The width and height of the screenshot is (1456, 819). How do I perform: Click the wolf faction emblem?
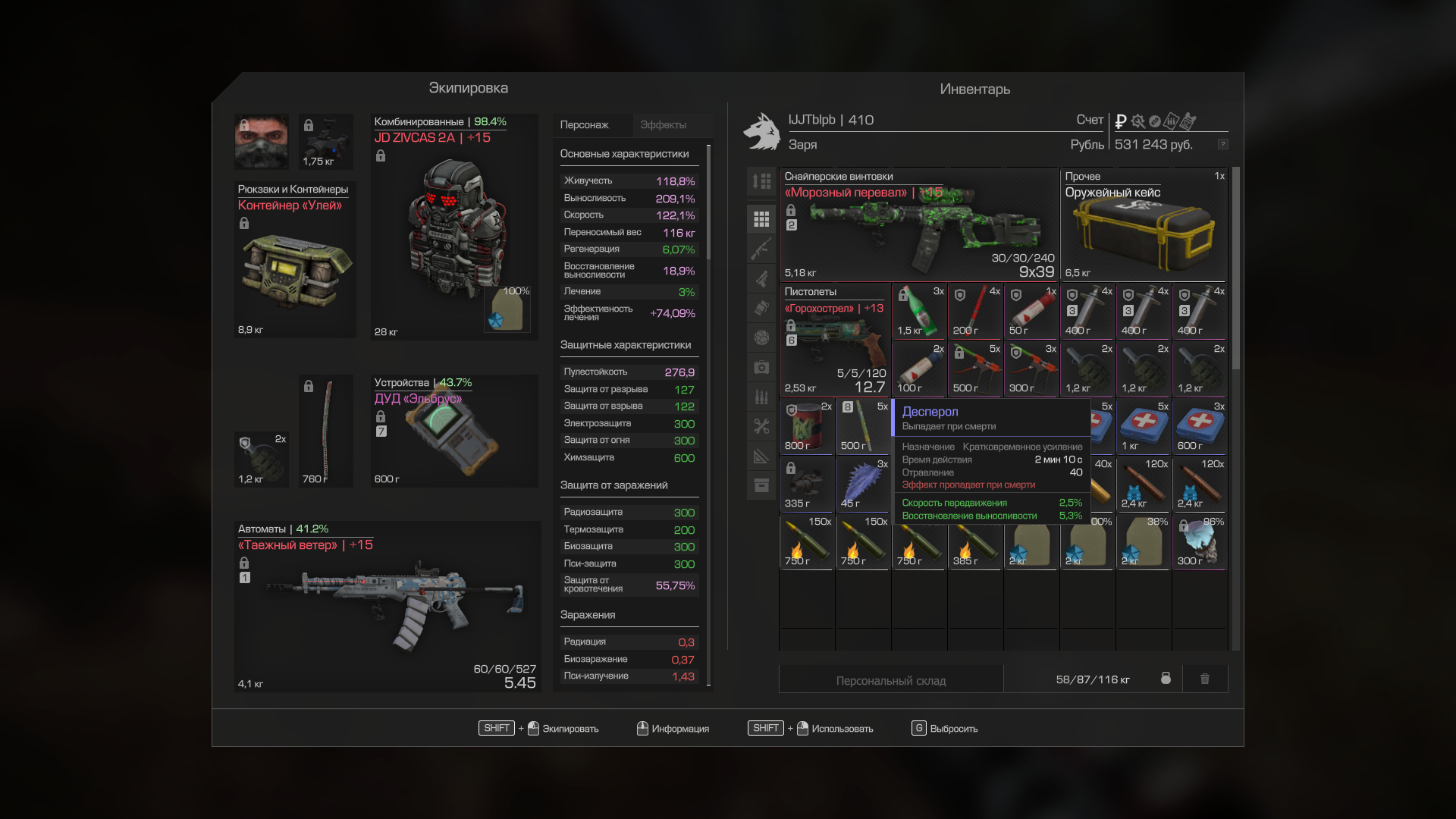point(762,132)
